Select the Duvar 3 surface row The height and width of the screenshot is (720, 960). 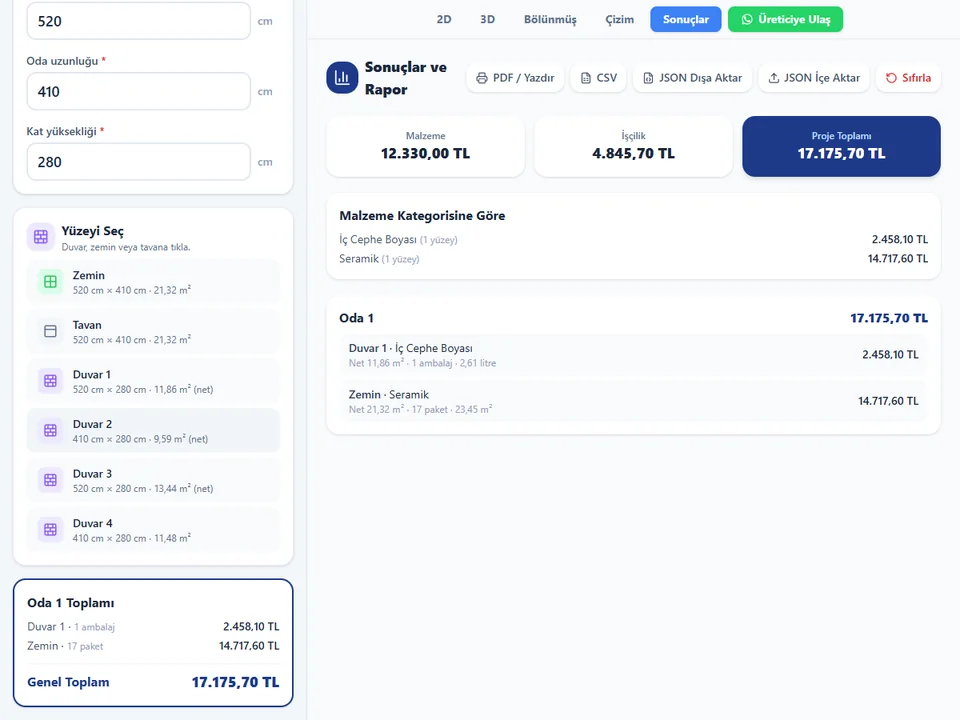tap(153, 480)
